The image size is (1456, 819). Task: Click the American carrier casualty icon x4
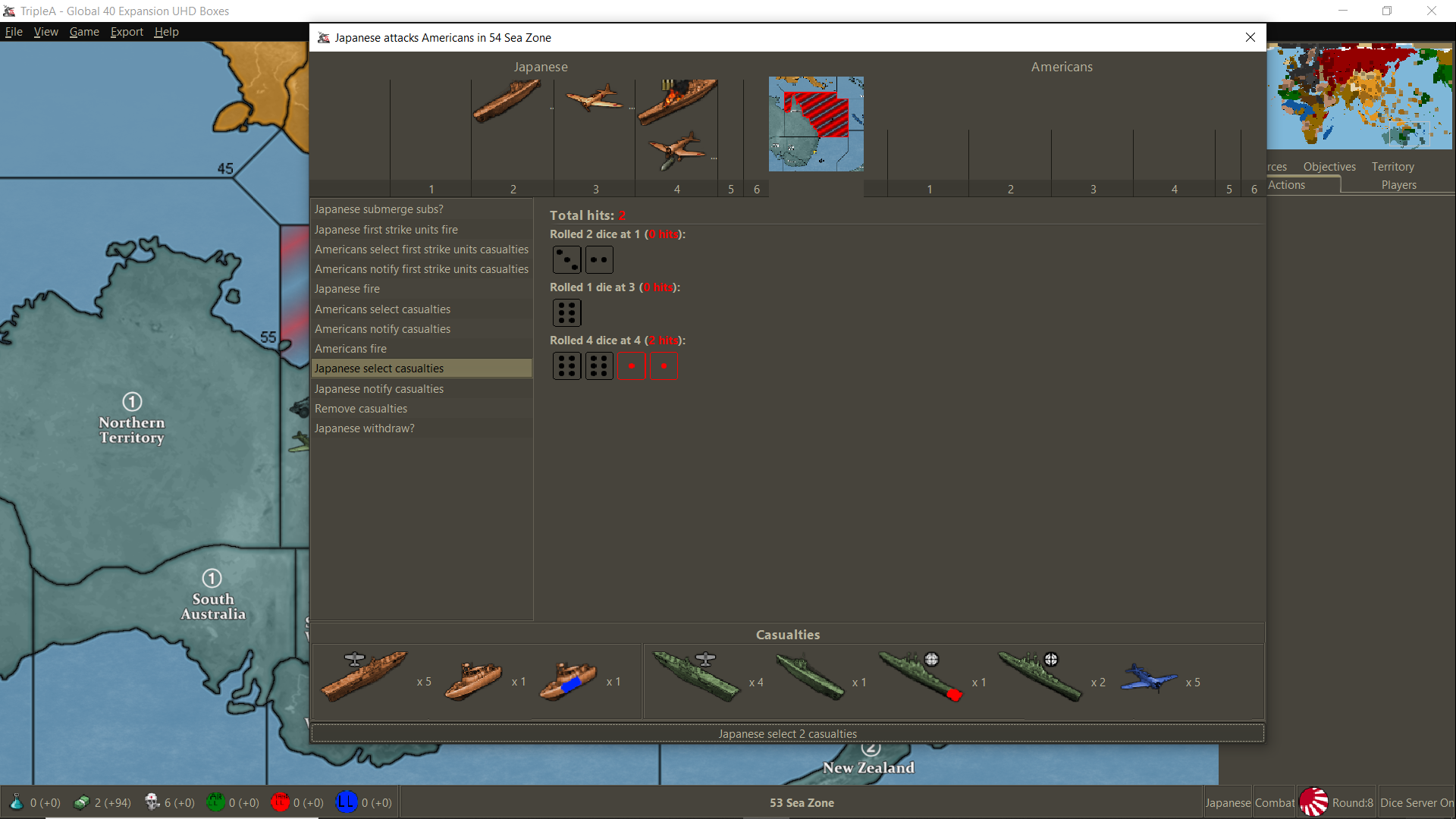point(696,676)
